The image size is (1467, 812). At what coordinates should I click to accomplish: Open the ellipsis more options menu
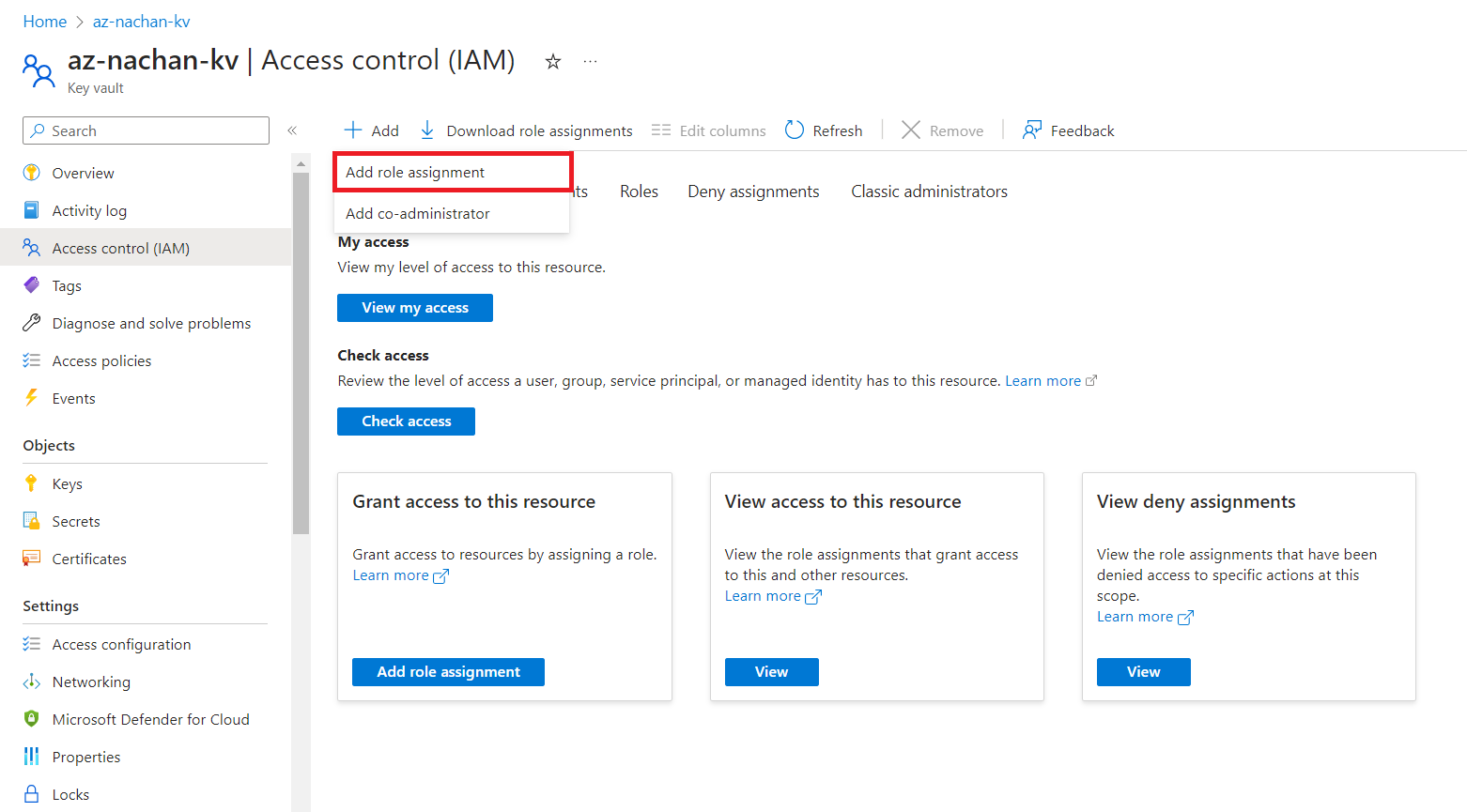[x=590, y=62]
